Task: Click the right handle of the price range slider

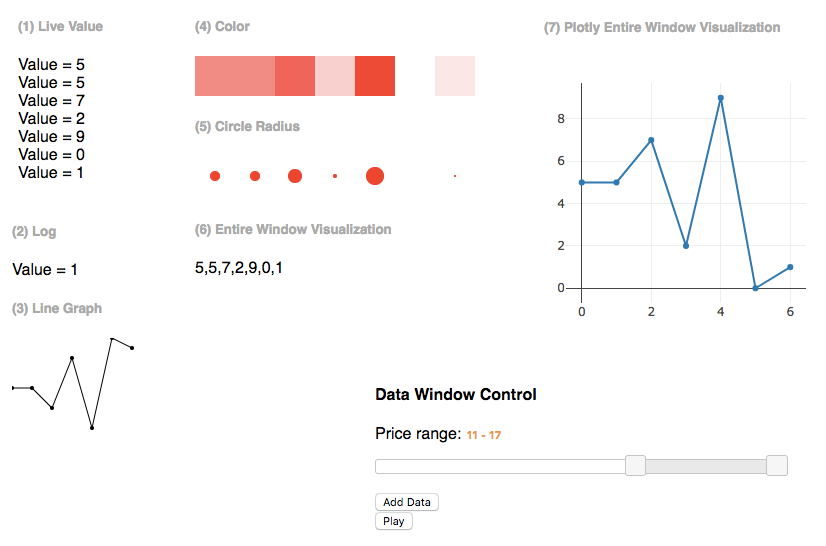Action: (x=777, y=466)
